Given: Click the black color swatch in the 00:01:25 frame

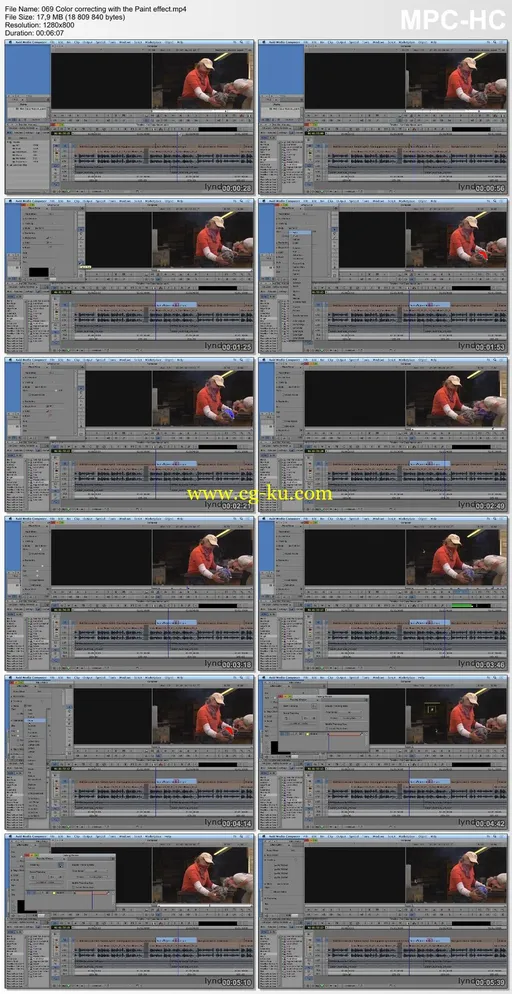Looking at the screenshot, I should 39,271.
